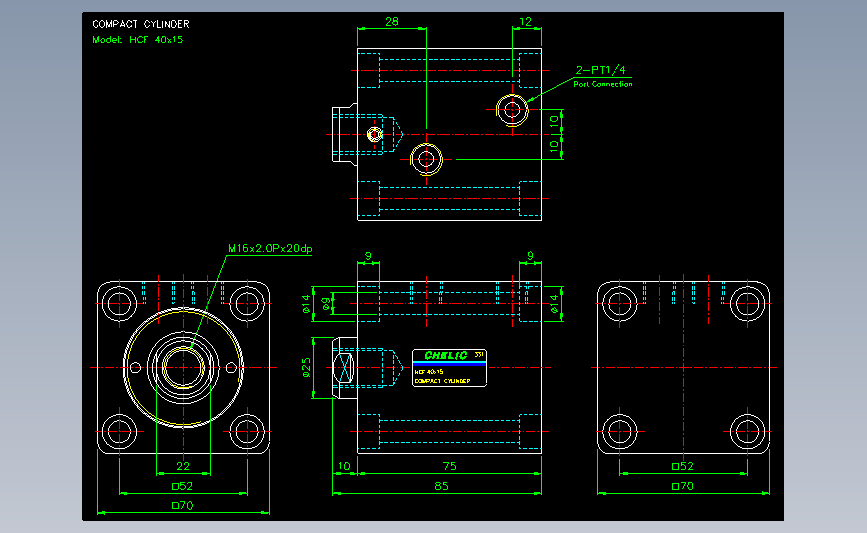Click the 'Port Connection' note text
The height and width of the screenshot is (533, 867).
point(603,84)
